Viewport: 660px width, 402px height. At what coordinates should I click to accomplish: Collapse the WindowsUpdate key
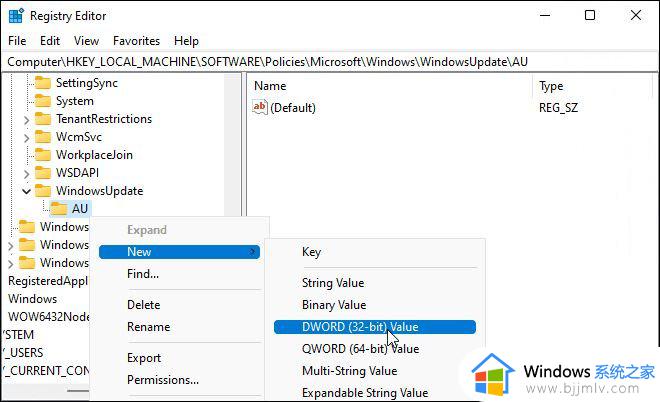[27, 192]
